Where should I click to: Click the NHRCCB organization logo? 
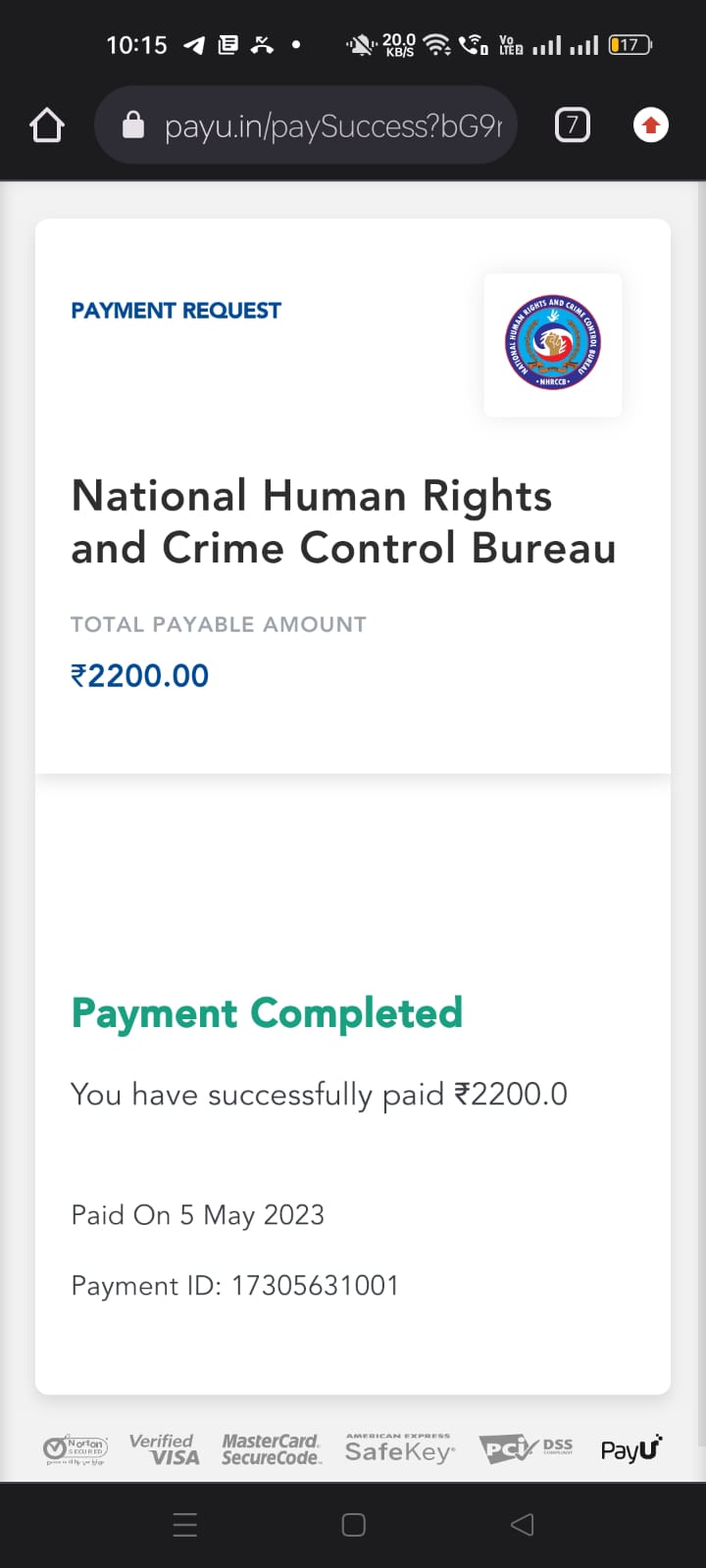(553, 344)
